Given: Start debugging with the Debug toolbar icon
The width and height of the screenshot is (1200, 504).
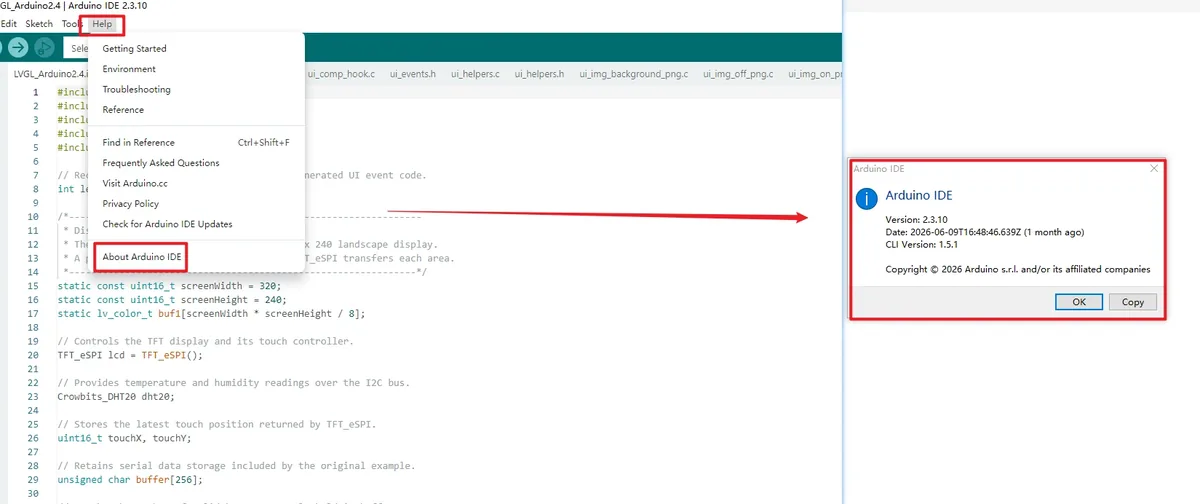Looking at the screenshot, I should (44, 47).
